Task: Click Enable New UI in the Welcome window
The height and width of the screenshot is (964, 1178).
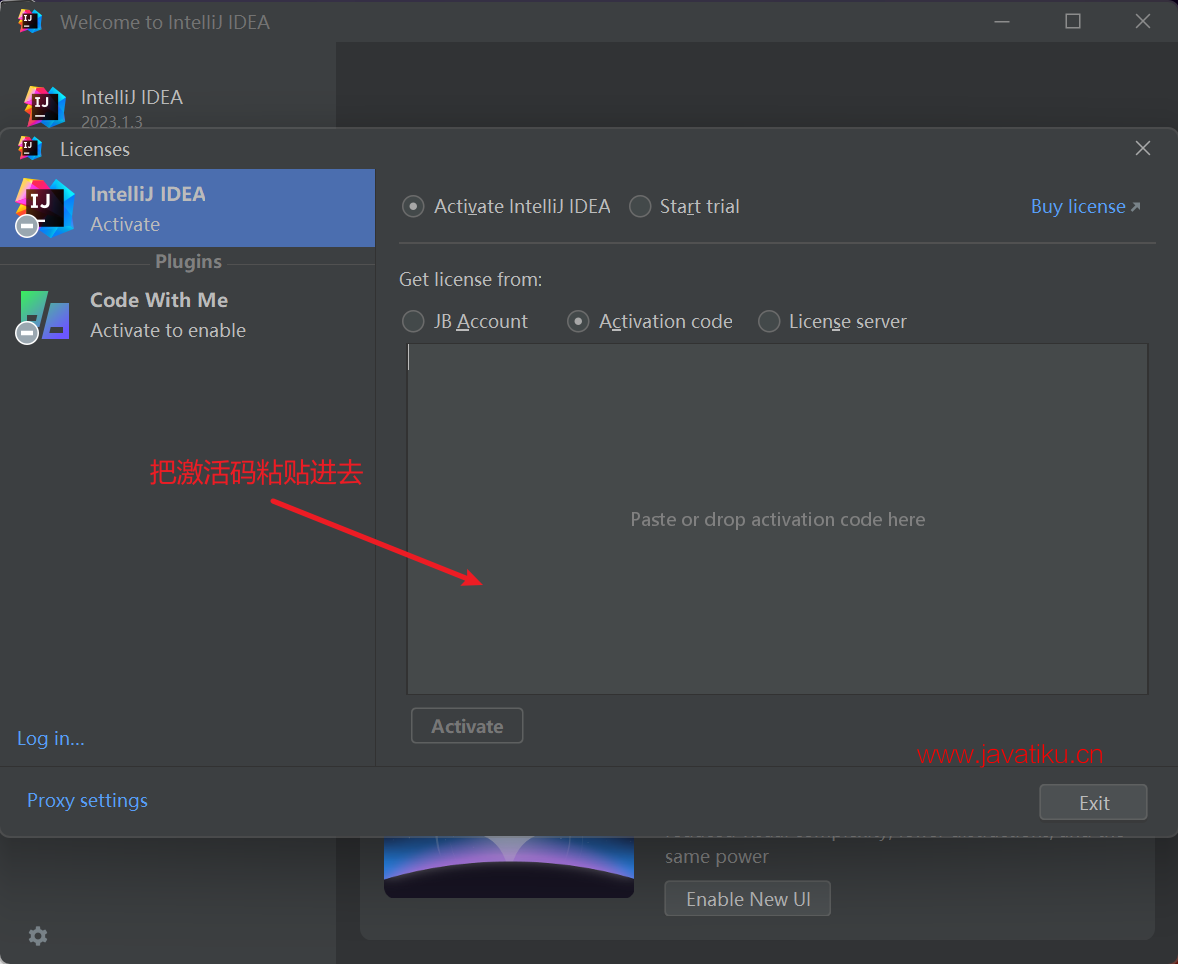Action: 748,899
